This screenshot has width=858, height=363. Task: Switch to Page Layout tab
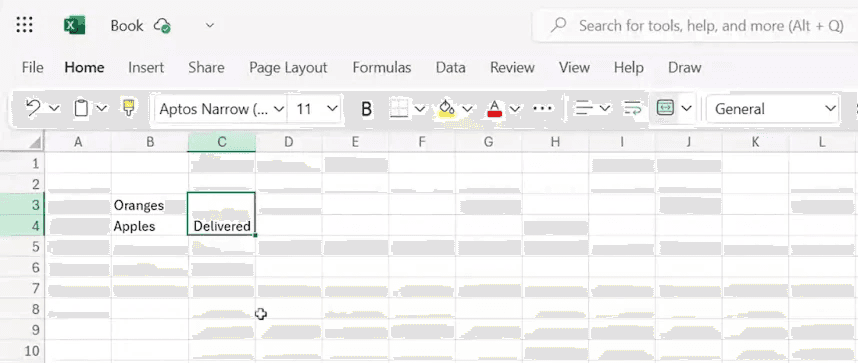tap(288, 67)
